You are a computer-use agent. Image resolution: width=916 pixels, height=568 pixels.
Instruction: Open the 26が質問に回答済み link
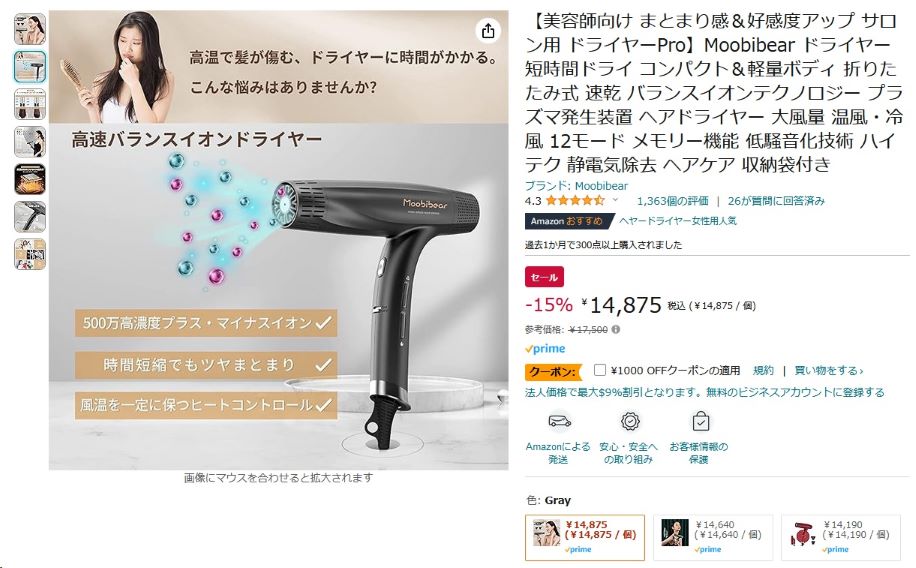776,201
